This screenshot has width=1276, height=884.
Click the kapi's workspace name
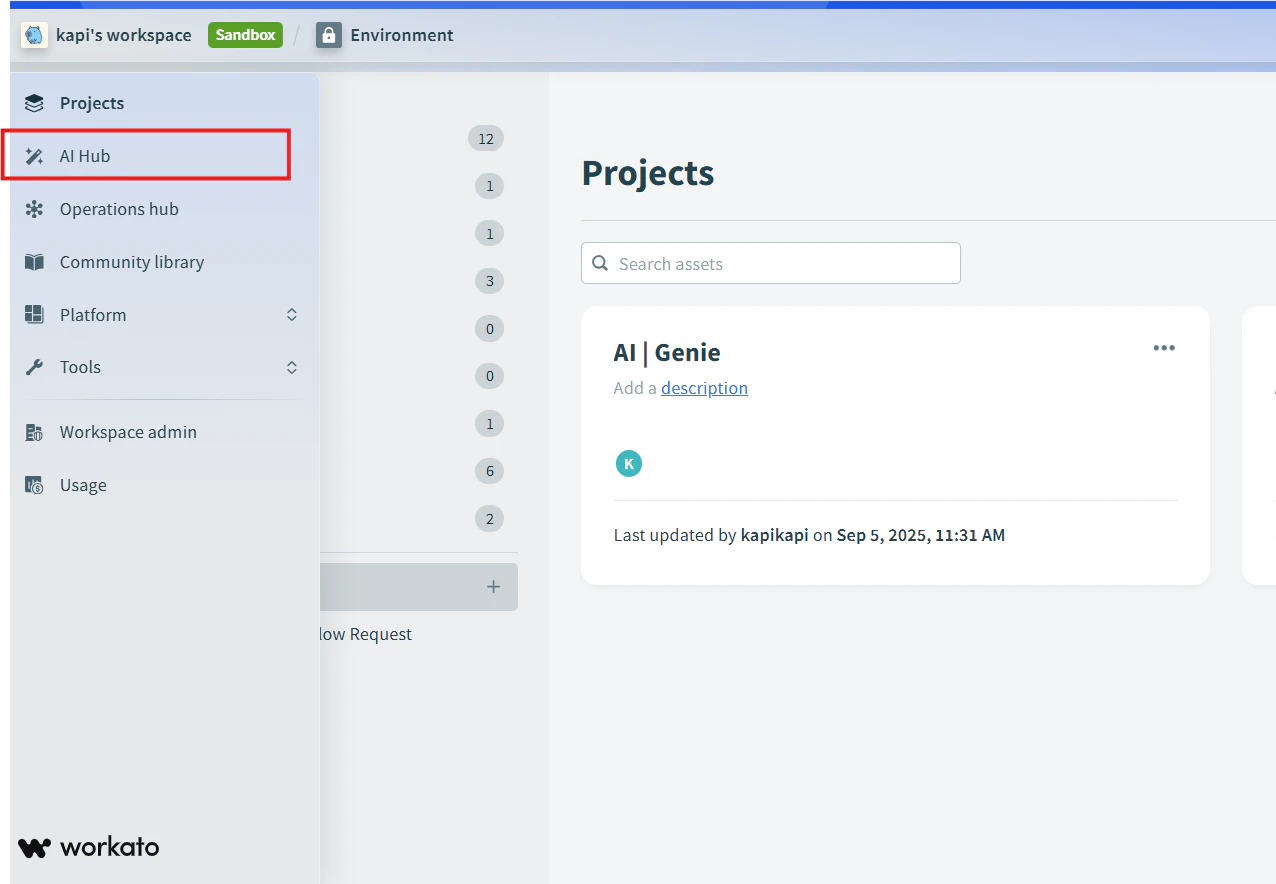tap(123, 35)
